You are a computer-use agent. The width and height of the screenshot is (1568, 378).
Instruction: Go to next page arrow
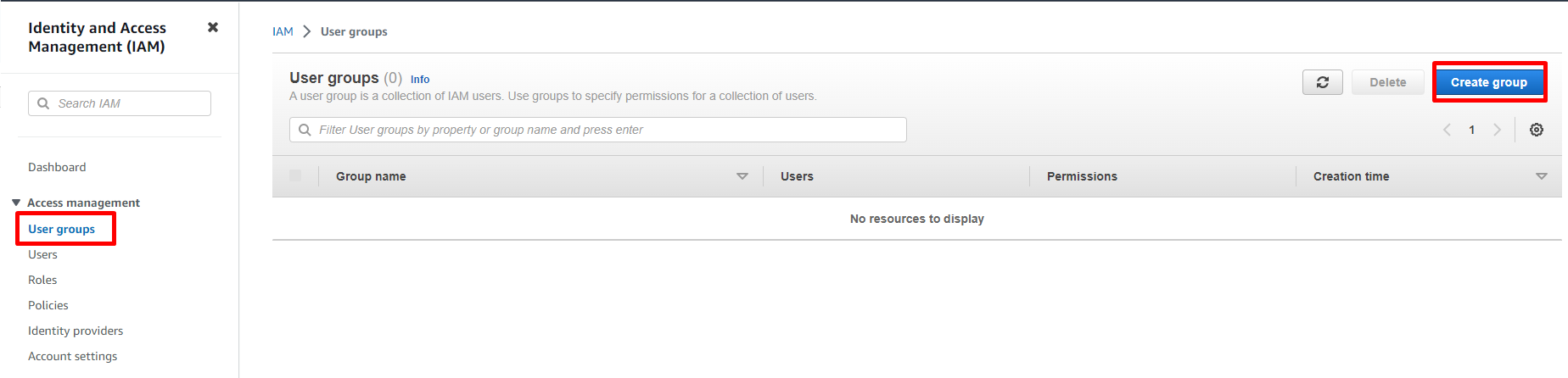pos(1497,130)
